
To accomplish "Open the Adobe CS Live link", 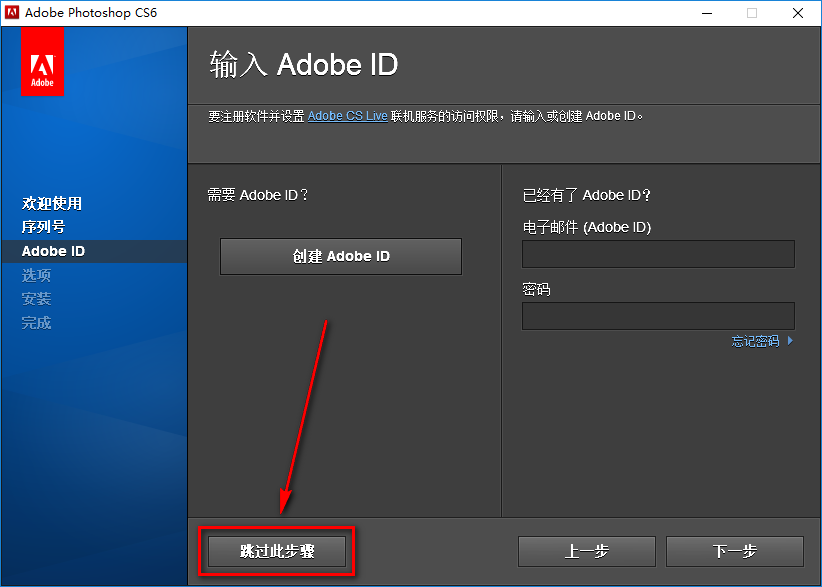I will tap(345, 115).
